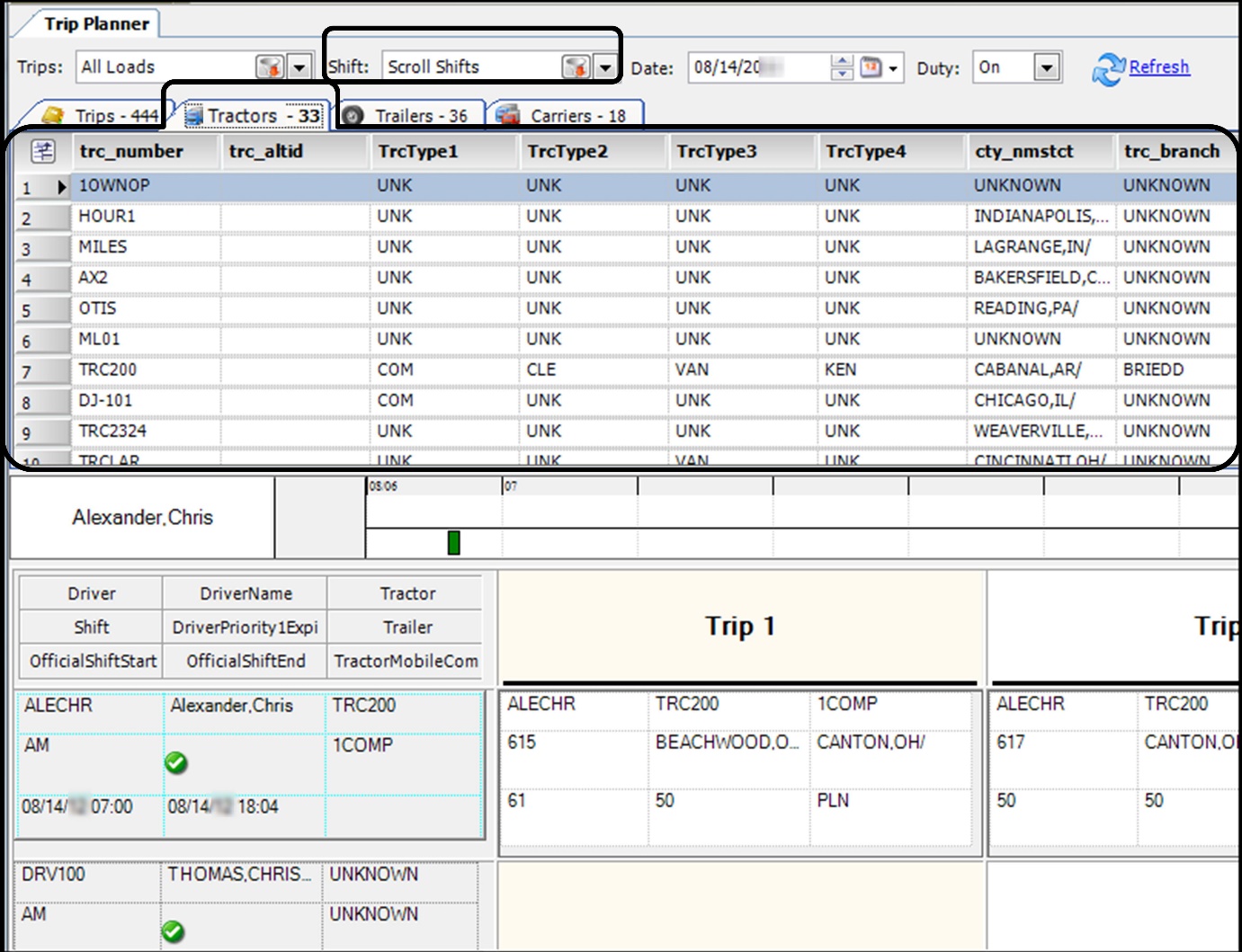The height and width of the screenshot is (952, 1242).
Task: Expand the Trips All Loads dropdown
Action: [300, 67]
